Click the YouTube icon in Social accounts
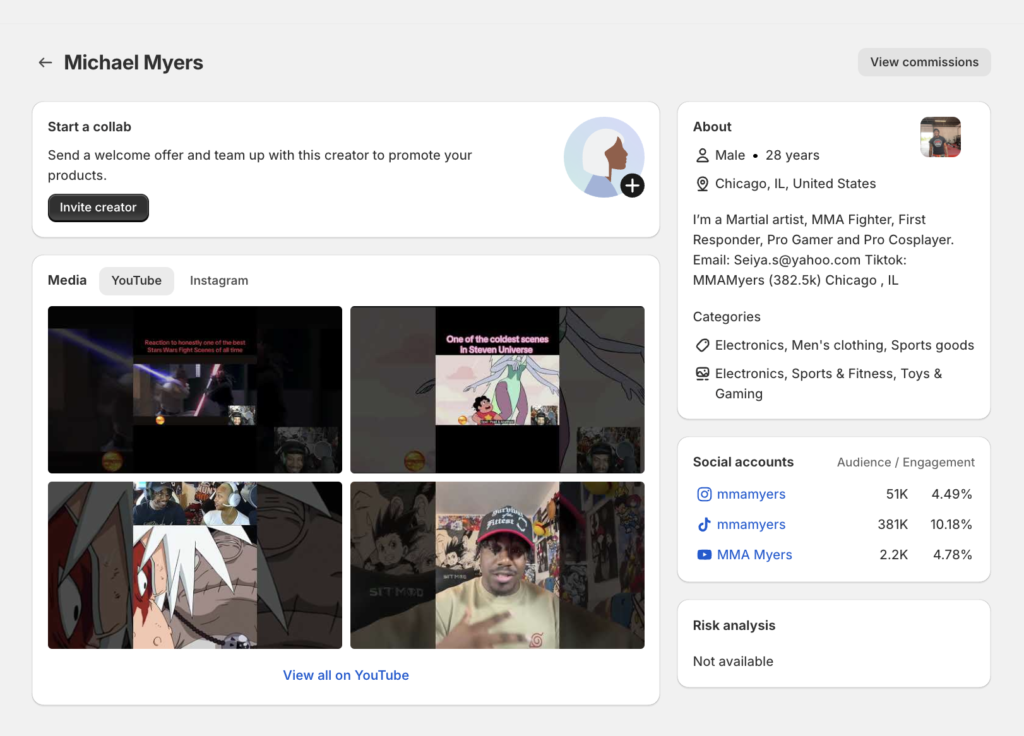 (x=704, y=554)
